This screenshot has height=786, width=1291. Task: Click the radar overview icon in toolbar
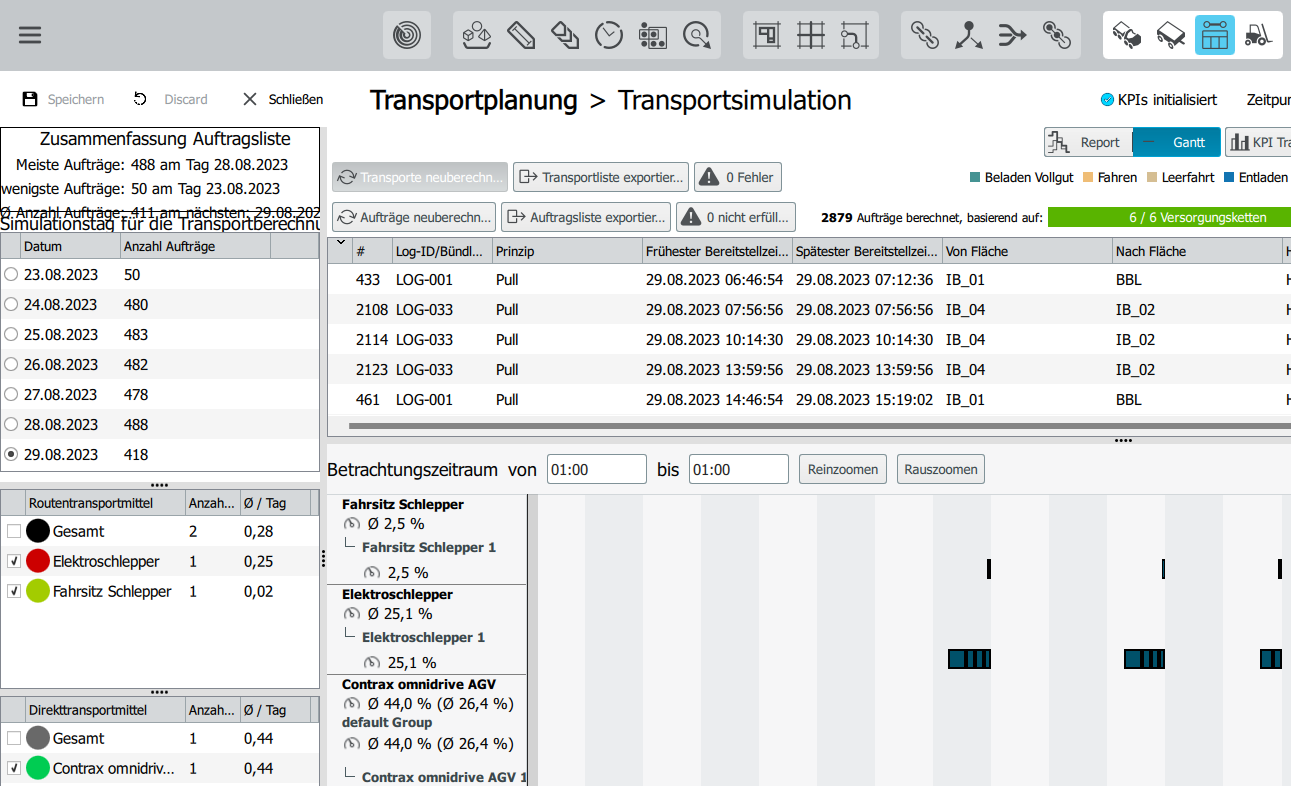[x=407, y=36]
